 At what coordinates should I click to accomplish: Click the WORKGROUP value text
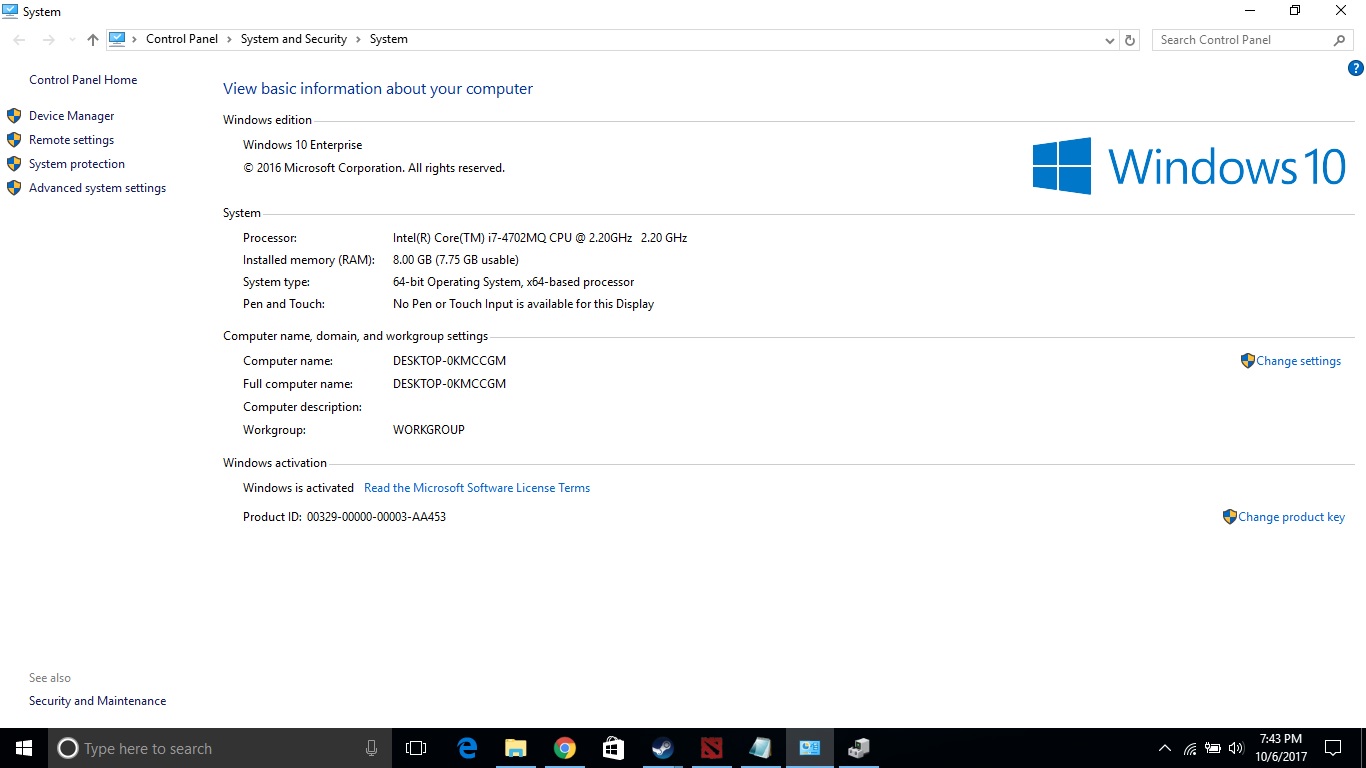coord(429,430)
